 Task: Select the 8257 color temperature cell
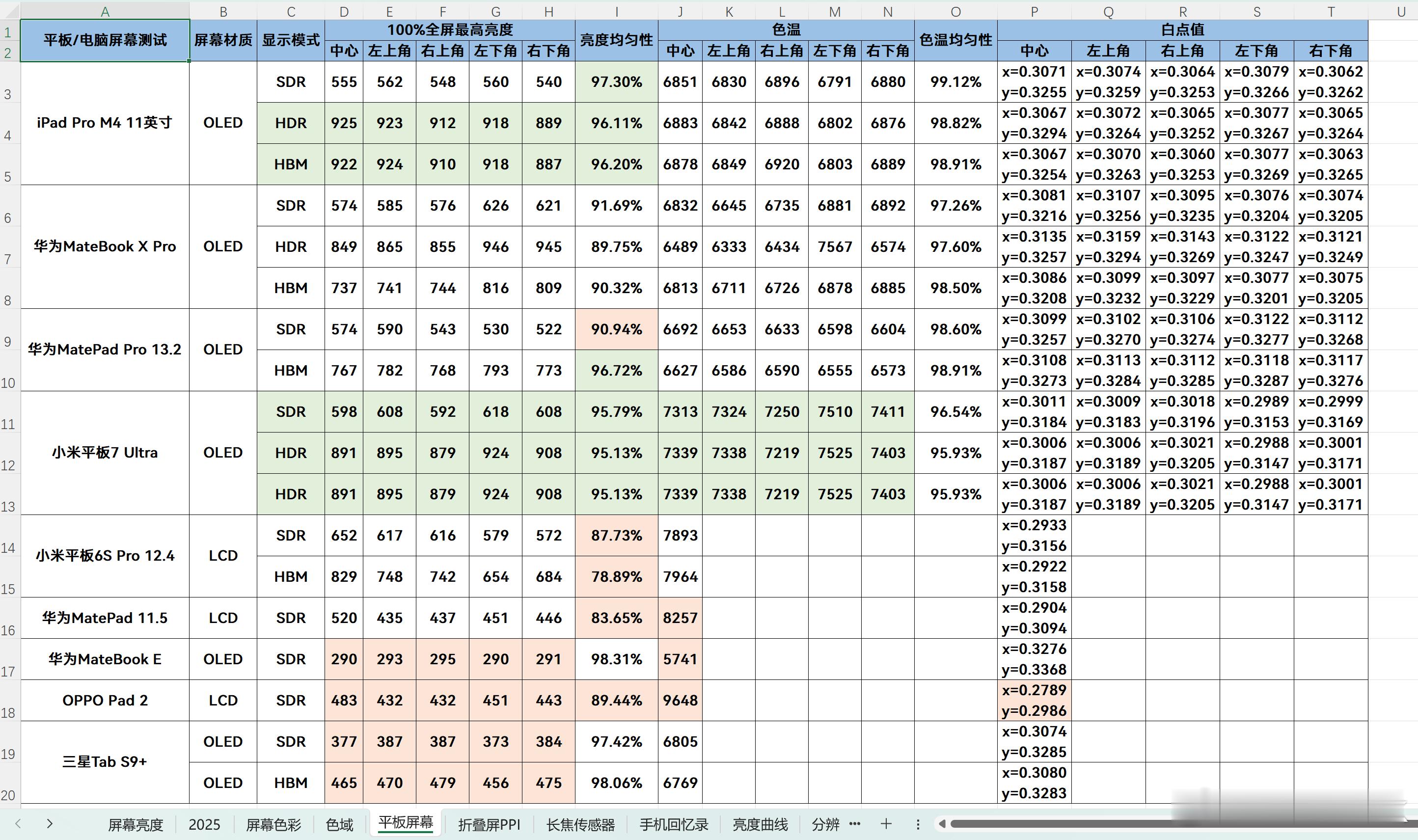(x=680, y=618)
